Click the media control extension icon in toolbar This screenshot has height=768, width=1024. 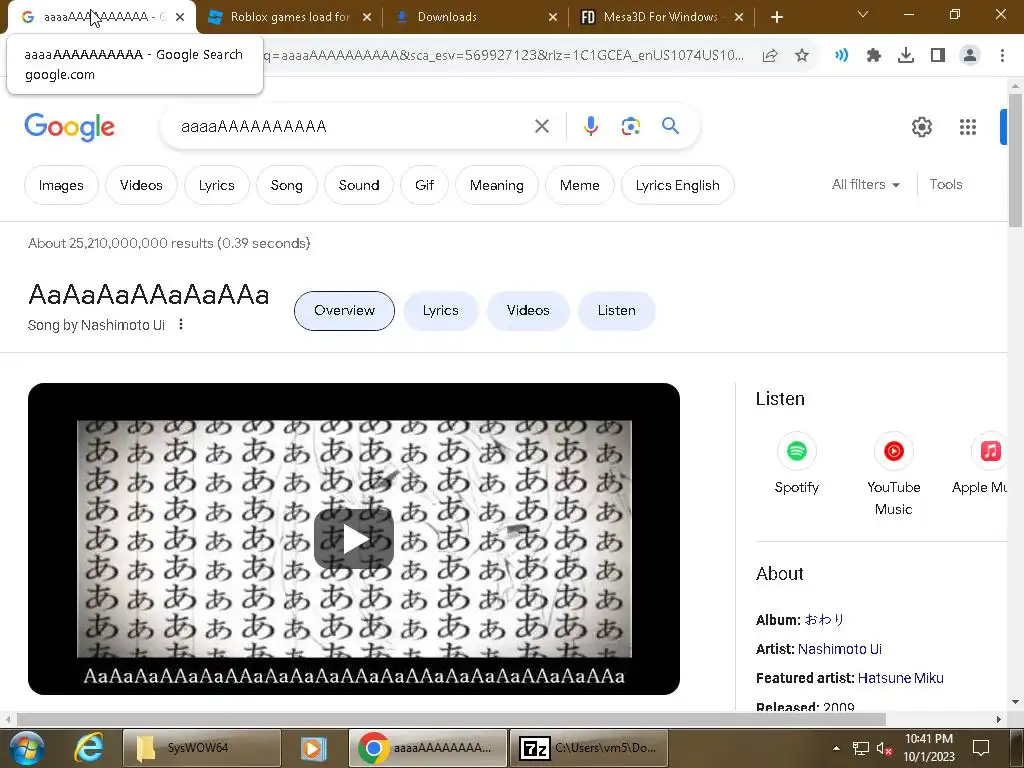[842, 56]
